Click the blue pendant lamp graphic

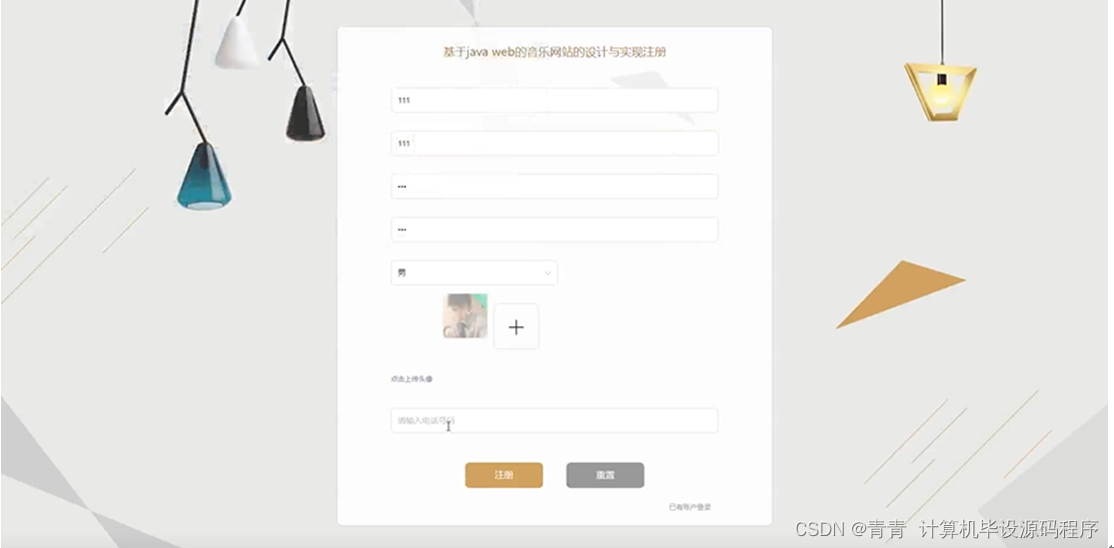205,176
